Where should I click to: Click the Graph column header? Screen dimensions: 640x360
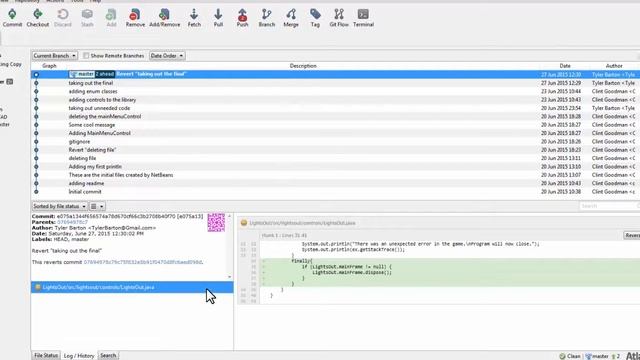click(x=49, y=66)
